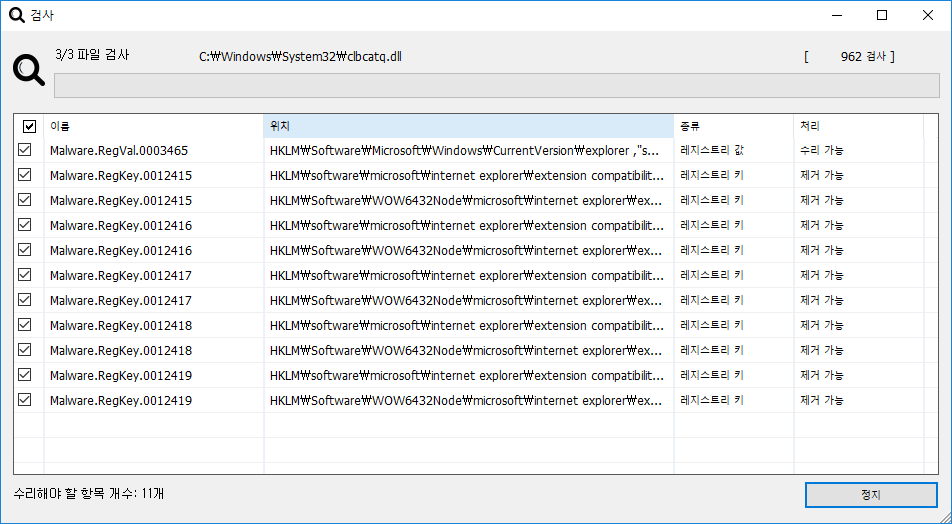Click the scan progress bar

click(x=497, y=86)
